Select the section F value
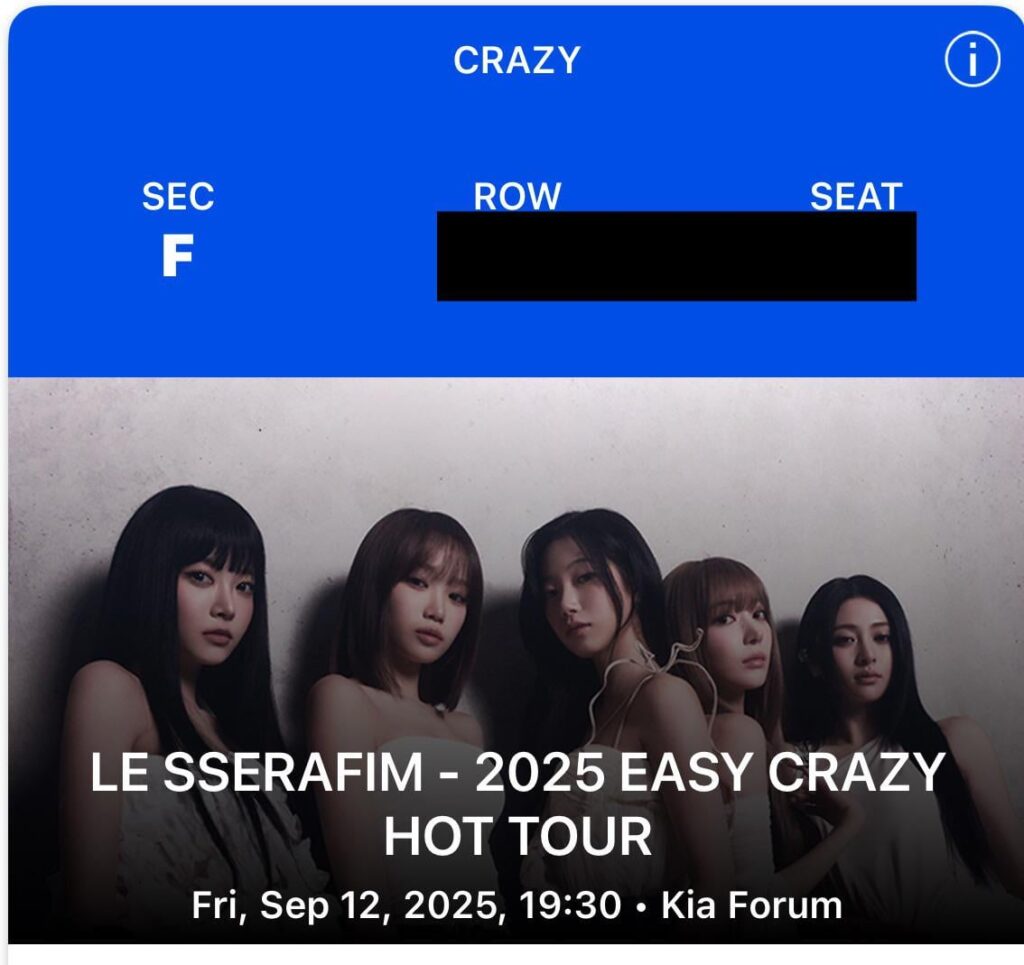The height and width of the screenshot is (965, 1024). [177, 258]
